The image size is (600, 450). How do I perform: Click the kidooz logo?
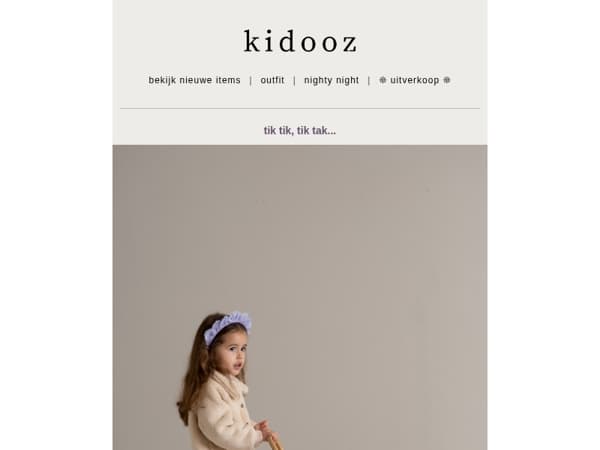click(x=300, y=41)
